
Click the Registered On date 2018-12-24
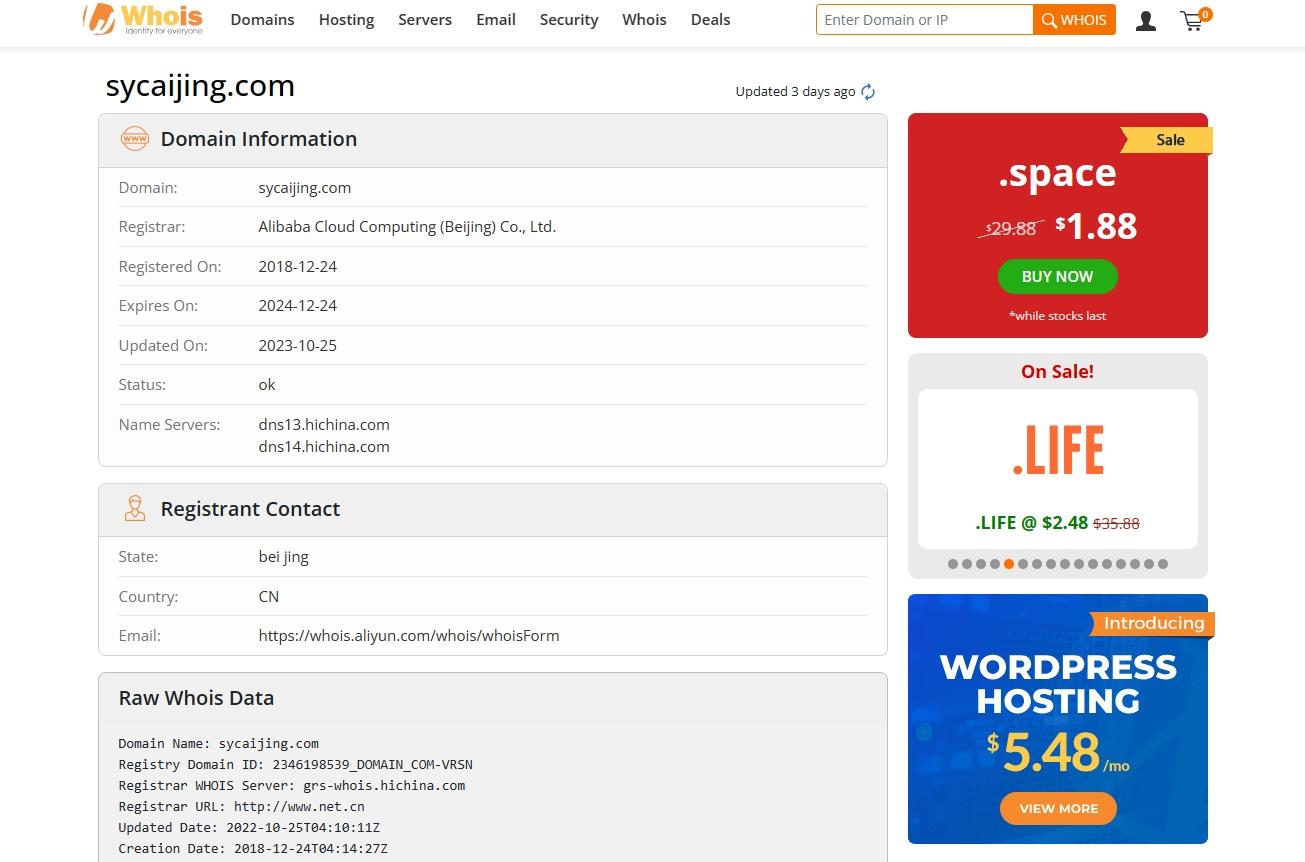(298, 266)
